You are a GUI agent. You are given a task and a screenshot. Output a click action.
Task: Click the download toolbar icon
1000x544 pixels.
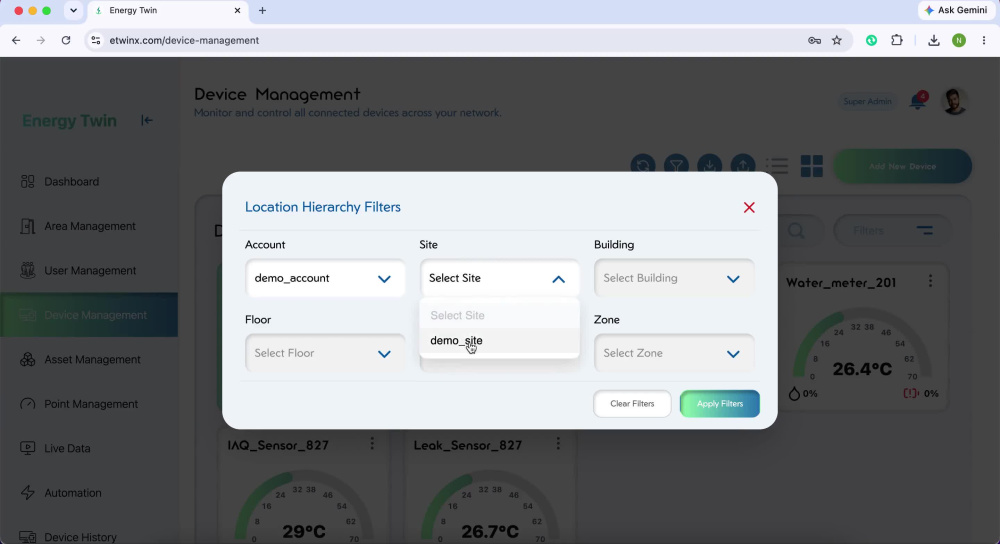coord(709,166)
